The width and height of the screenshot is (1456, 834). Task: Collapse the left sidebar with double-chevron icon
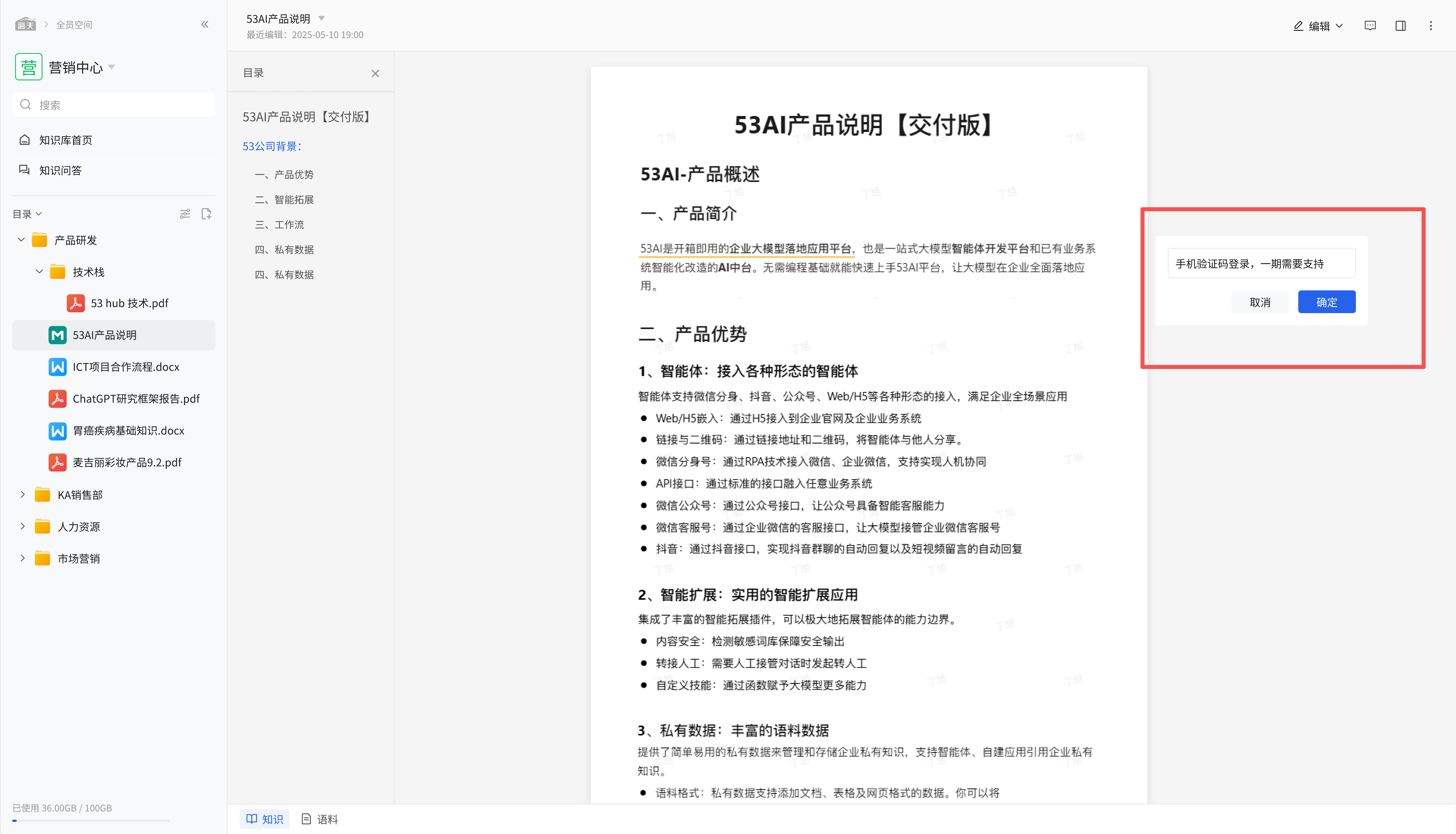coord(204,24)
